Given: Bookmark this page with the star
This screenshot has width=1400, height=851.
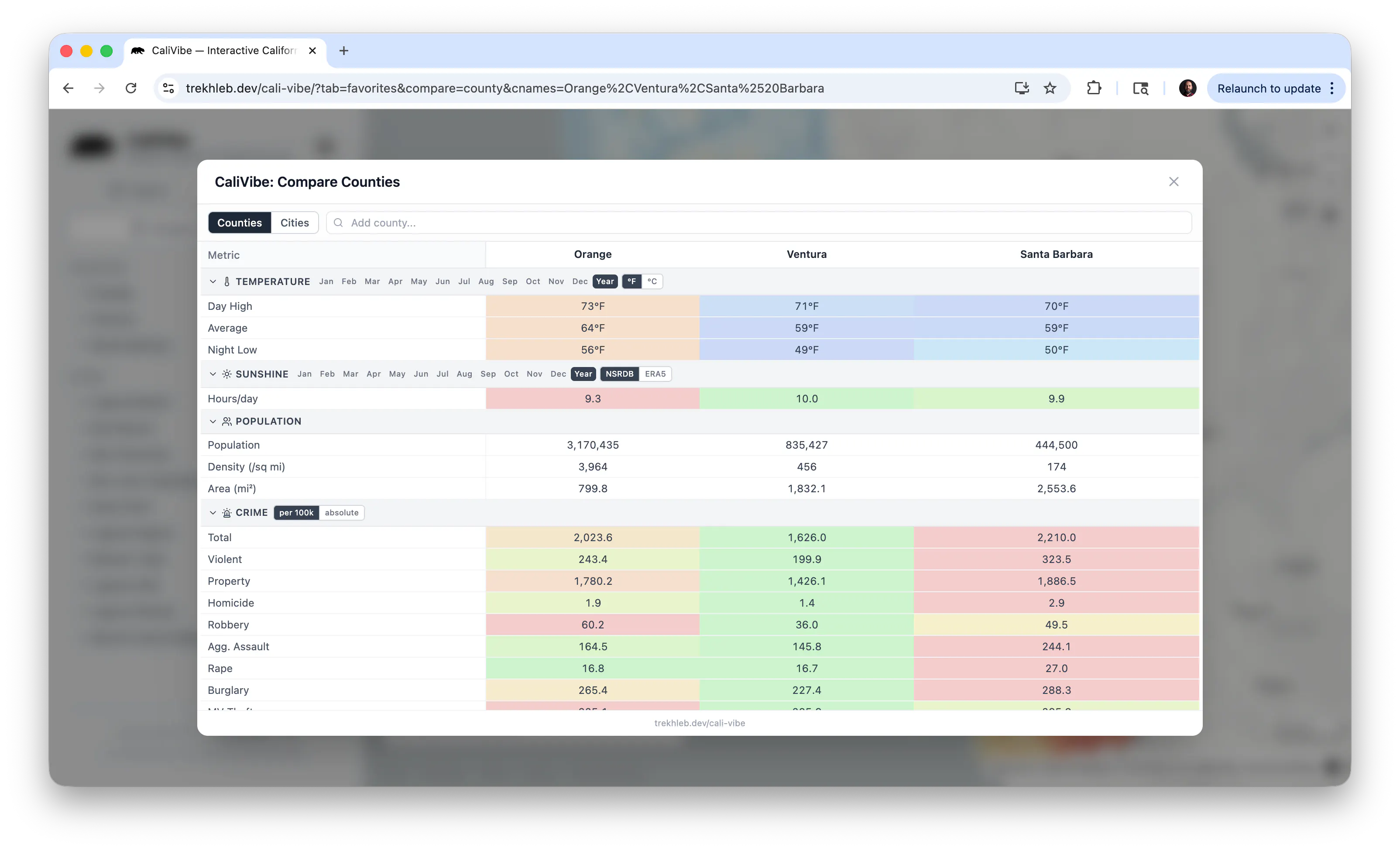Looking at the screenshot, I should pyautogui.click(x=1050, y=88).
